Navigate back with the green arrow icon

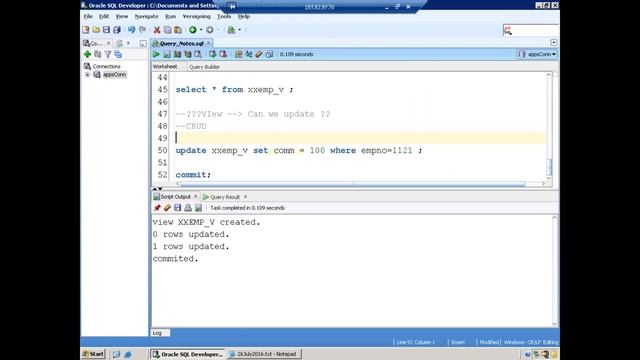pyautogui.click(x=193, y=30)
